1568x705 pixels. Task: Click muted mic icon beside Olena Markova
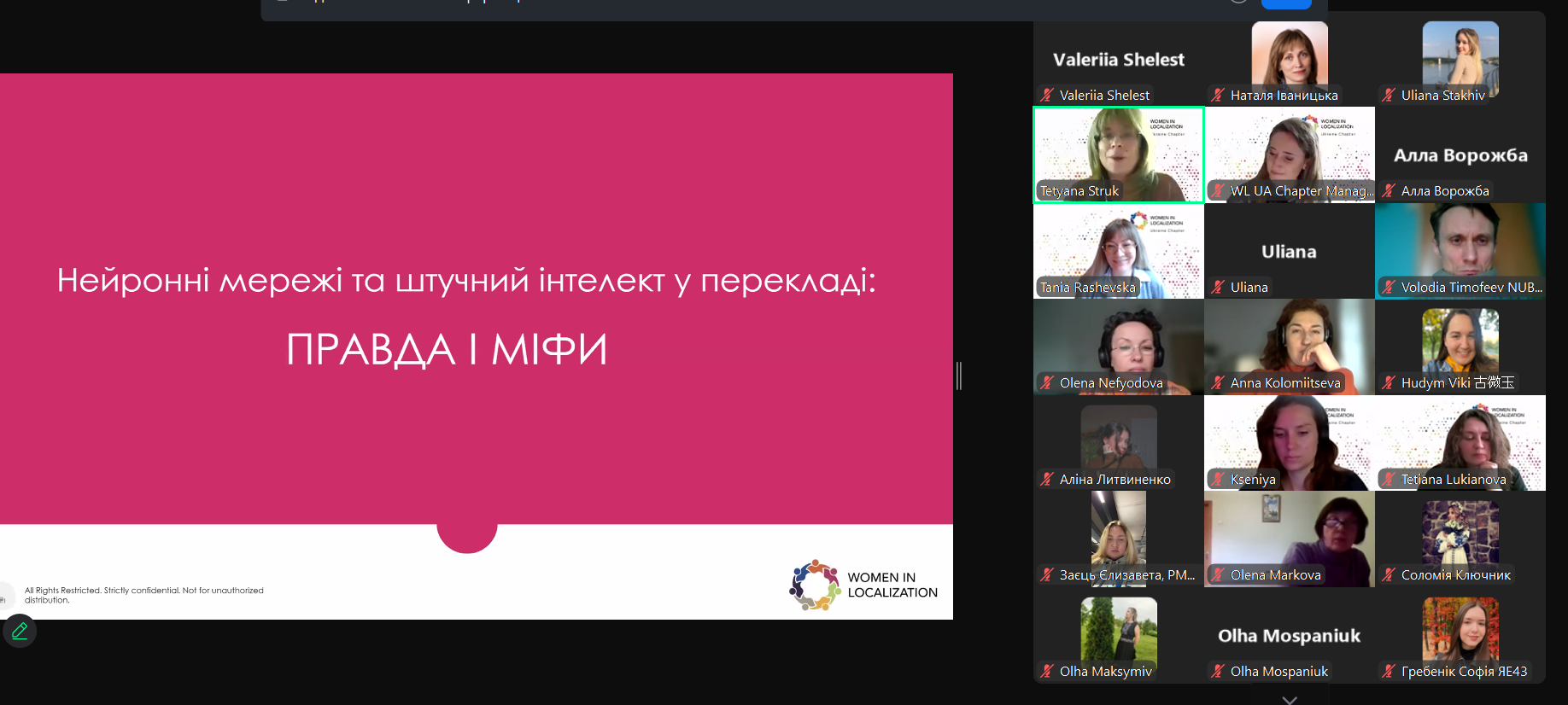[x=1218, y=575]
